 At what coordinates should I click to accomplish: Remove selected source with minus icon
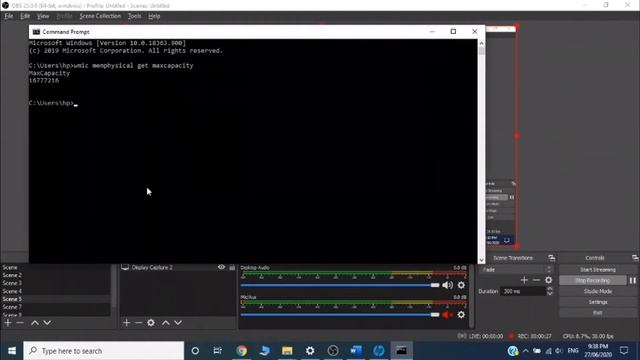(138, 323)
